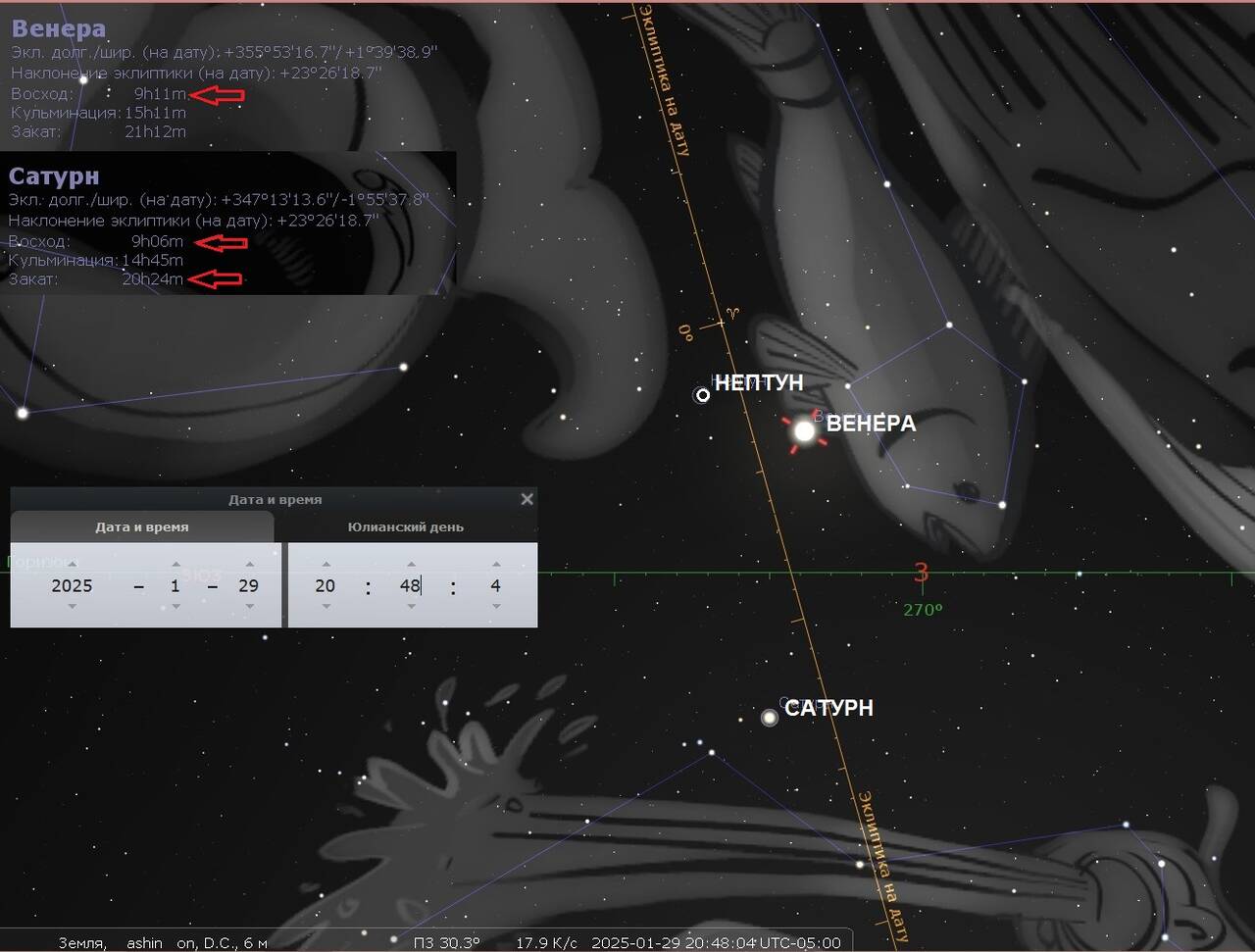Click the Aries symbol on the ecliptic
The width and height of the screenshot is (1255, 952).
pyautogui.click(x=732, y=313)
